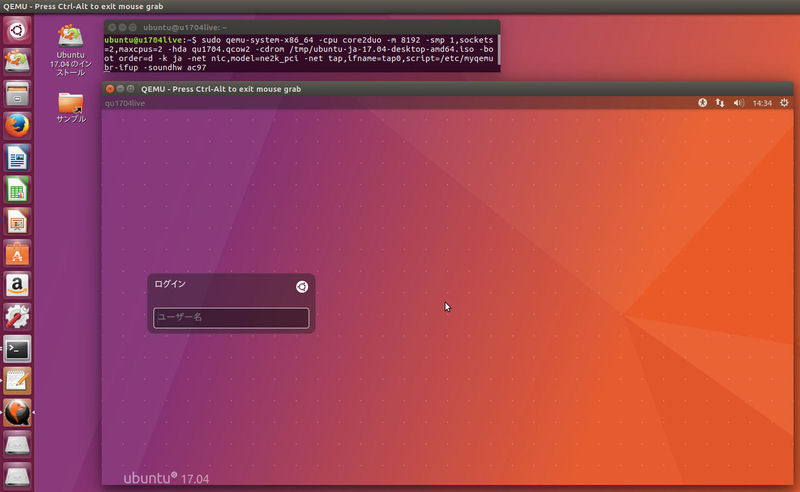Switch to Terminal via the launcher icon
The width and height of the screenshot is (800, 492).
pyautogui.click(x=17, y=349)
